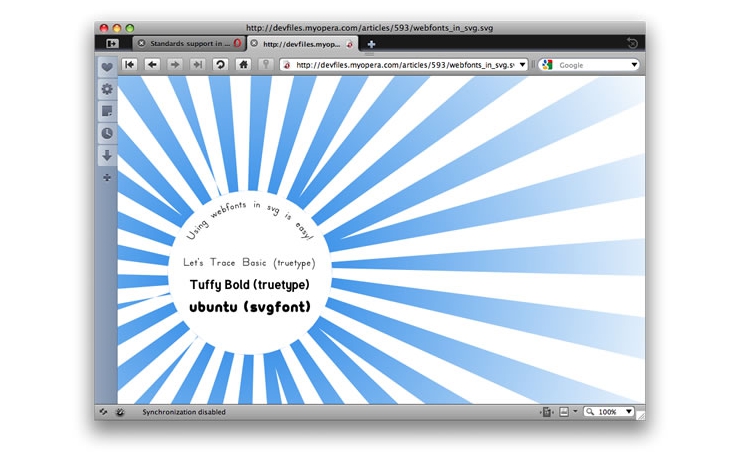Close the devfiles.myopera tab

tap(254, 43)
